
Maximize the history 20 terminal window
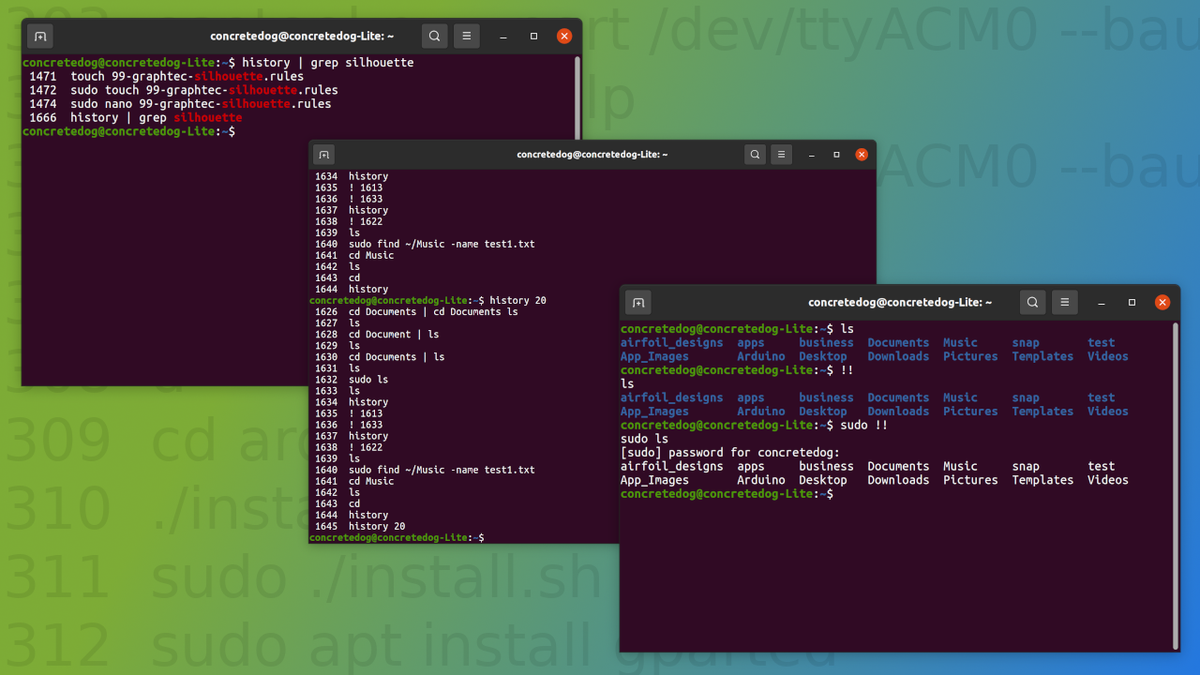(836, 155)
